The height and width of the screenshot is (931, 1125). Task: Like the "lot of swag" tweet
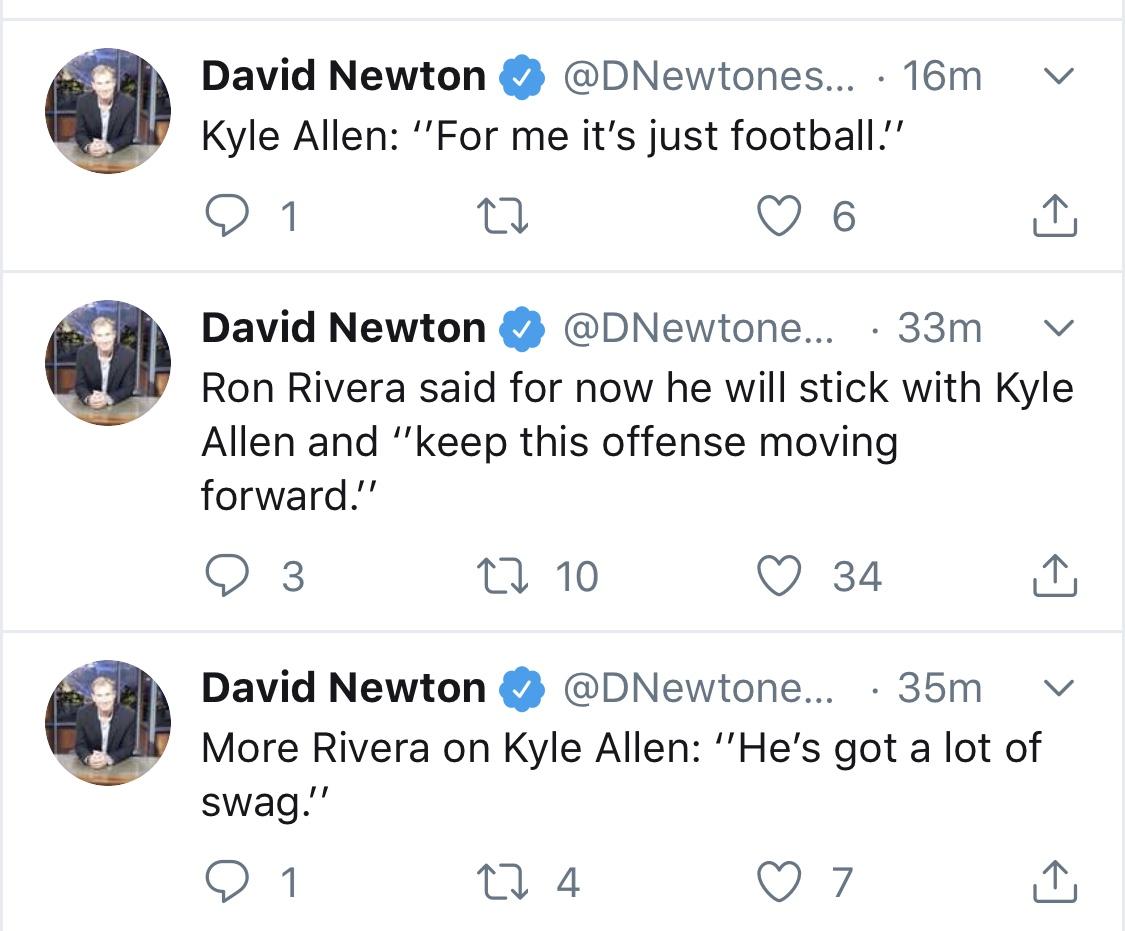tap(779, 882)
